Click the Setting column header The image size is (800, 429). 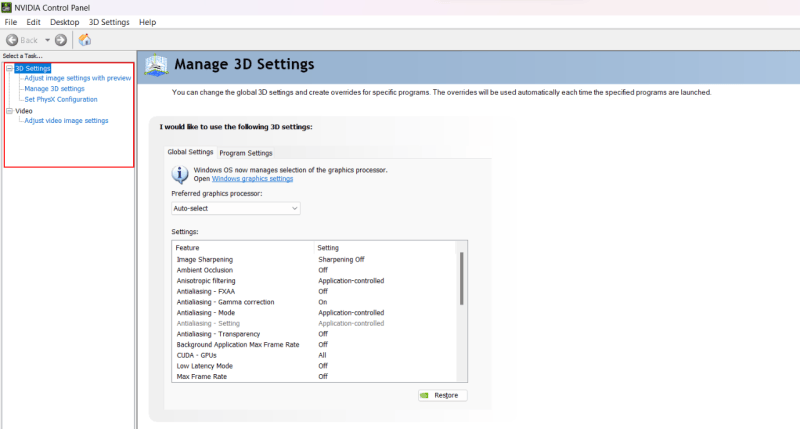point(384,247)
